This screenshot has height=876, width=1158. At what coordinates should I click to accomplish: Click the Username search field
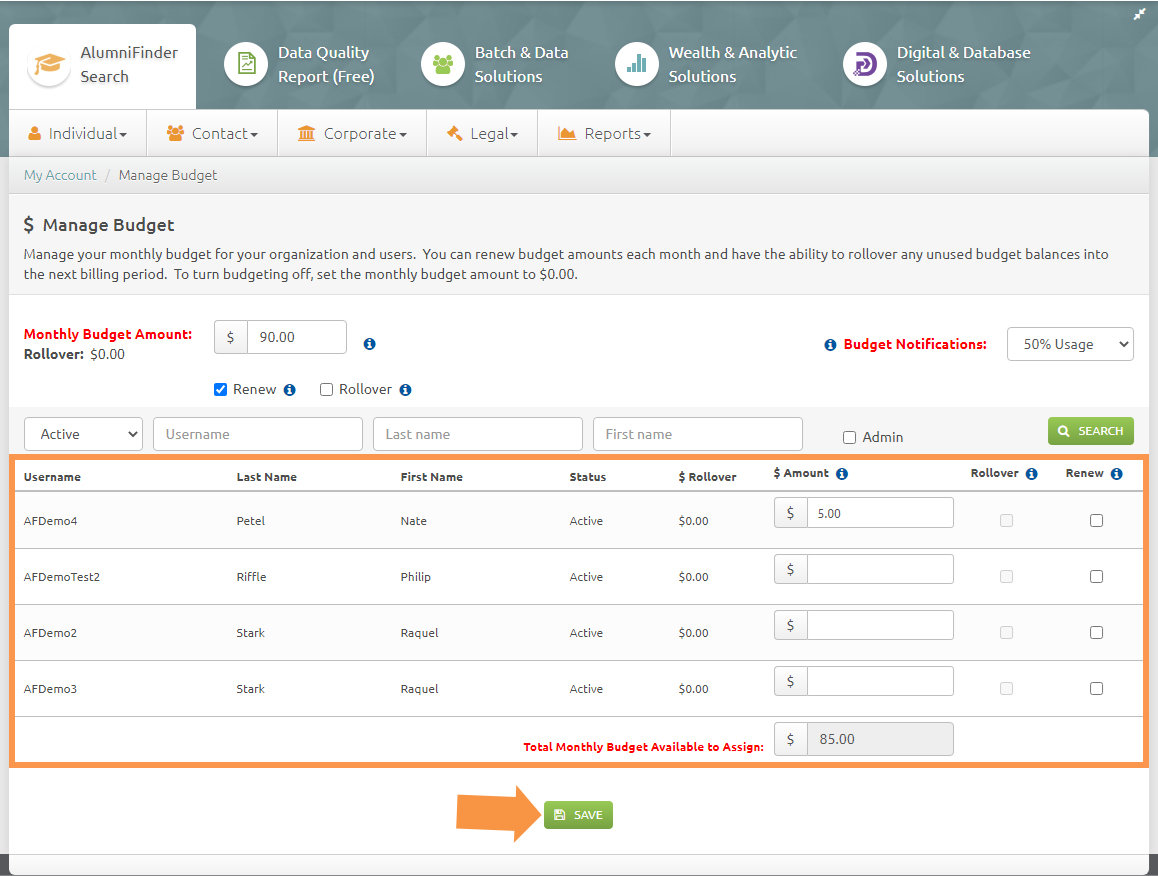tap(258, 434)
